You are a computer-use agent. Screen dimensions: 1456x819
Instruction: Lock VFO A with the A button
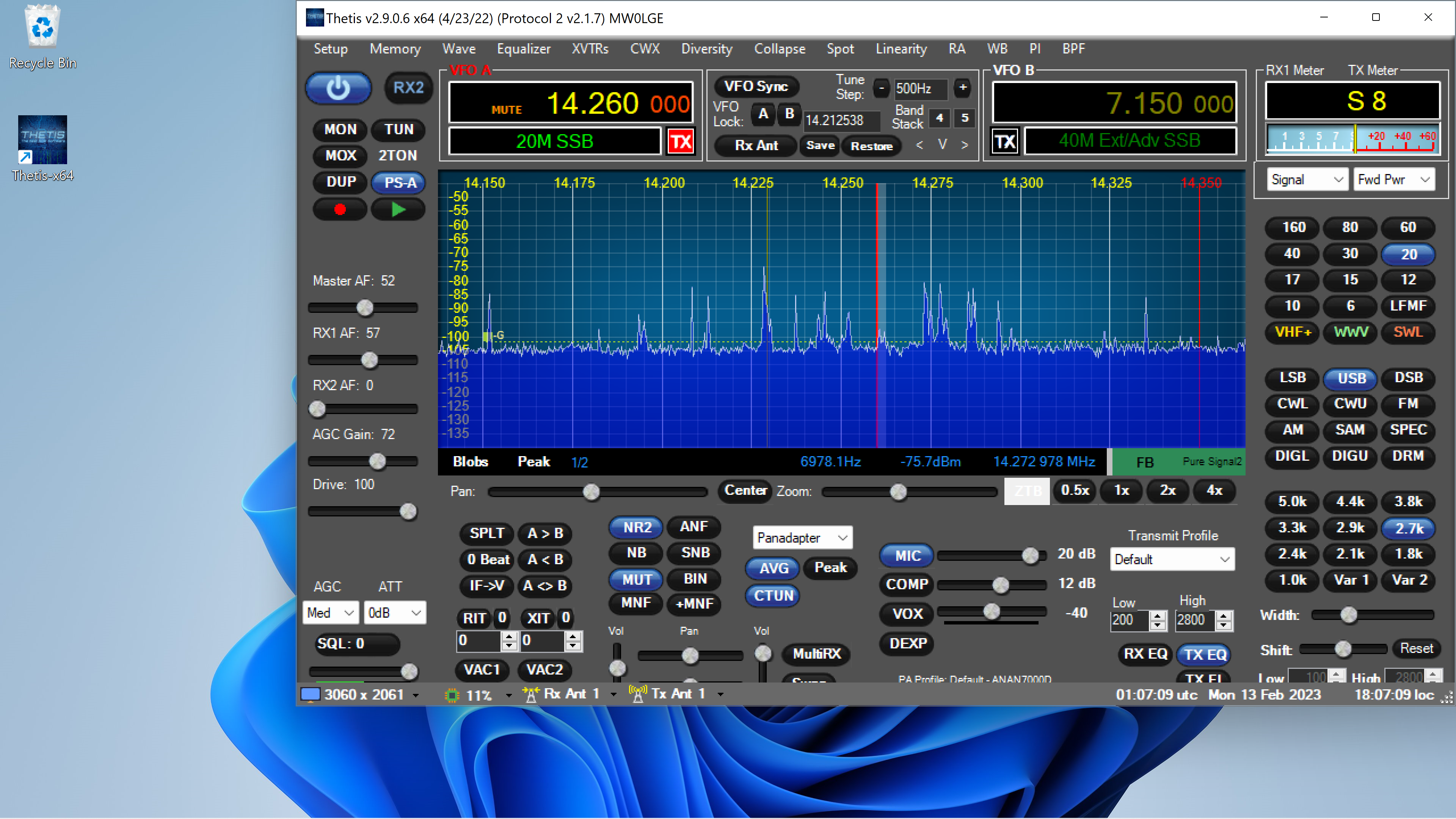[x=763, y=114]
